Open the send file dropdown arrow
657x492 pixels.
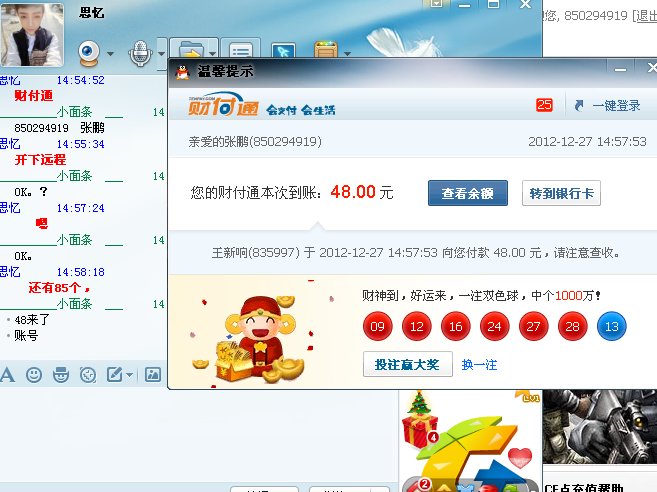pos(212,54)
